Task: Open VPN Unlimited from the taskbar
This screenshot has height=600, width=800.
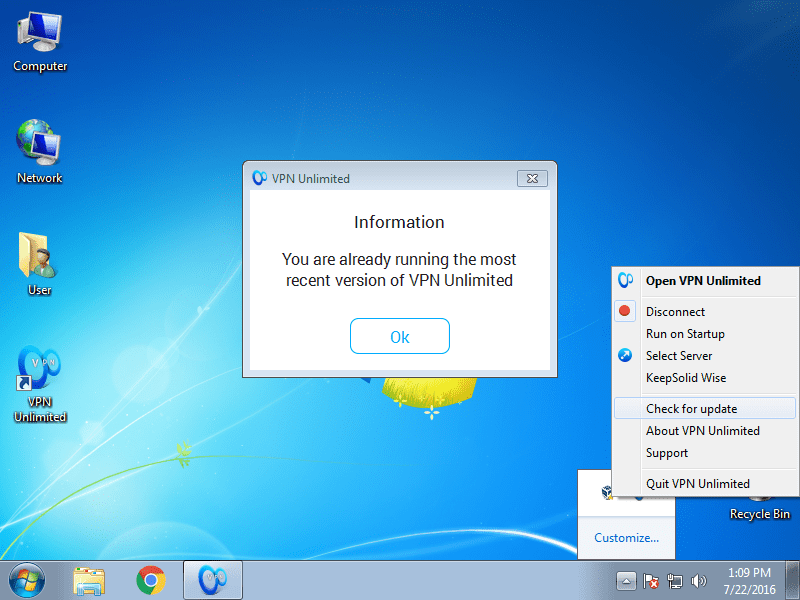Action: [212, 580]
